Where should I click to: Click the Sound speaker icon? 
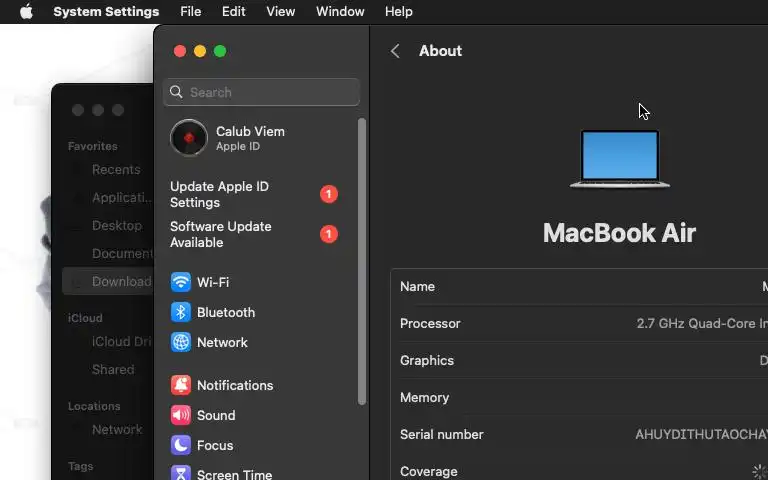181,415
